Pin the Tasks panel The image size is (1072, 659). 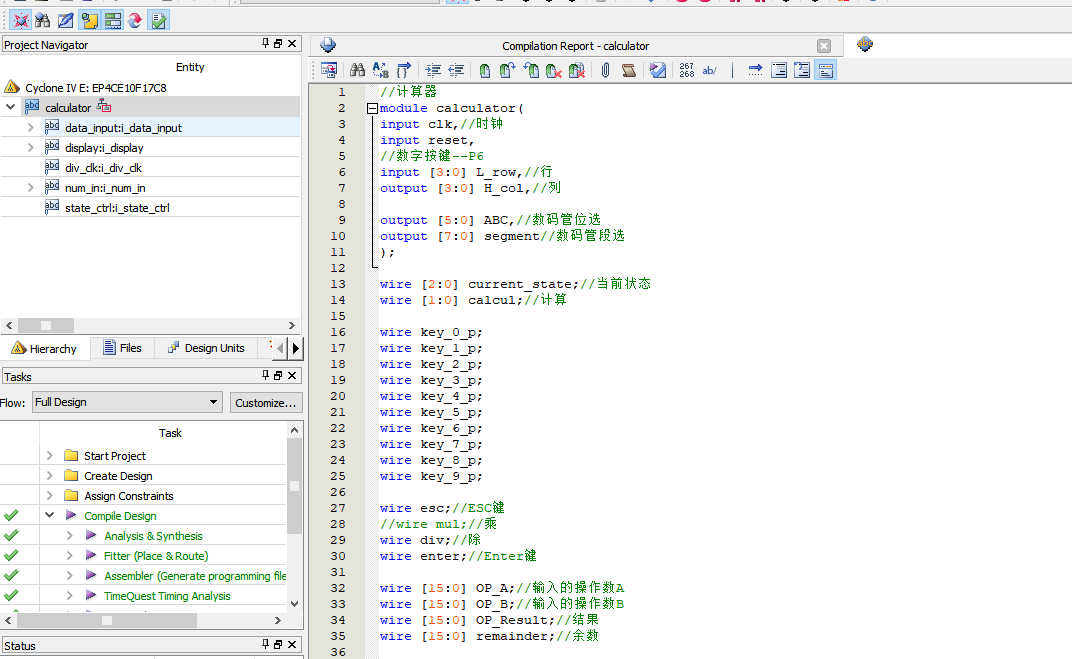pos(266,375)
